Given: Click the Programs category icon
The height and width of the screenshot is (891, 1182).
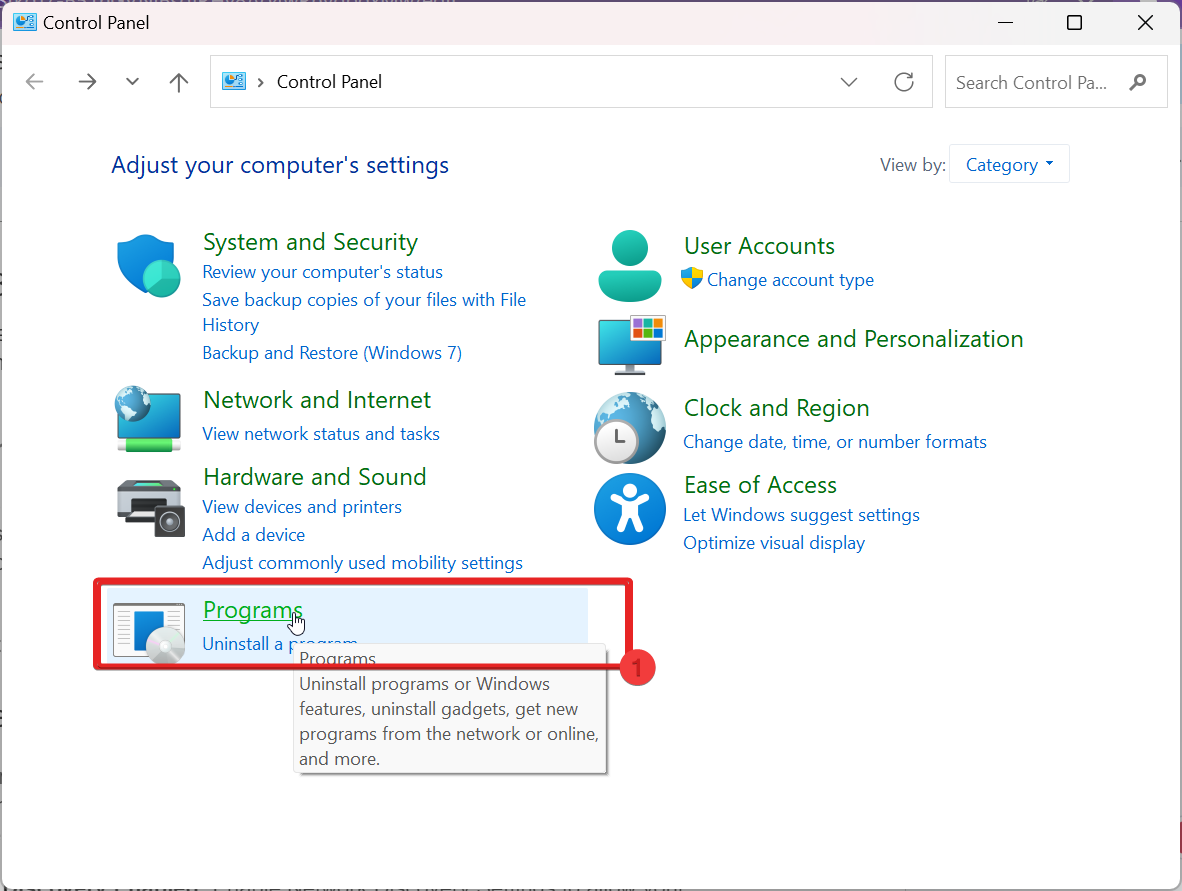Looking at the screenshot, I should click(149, 632).
